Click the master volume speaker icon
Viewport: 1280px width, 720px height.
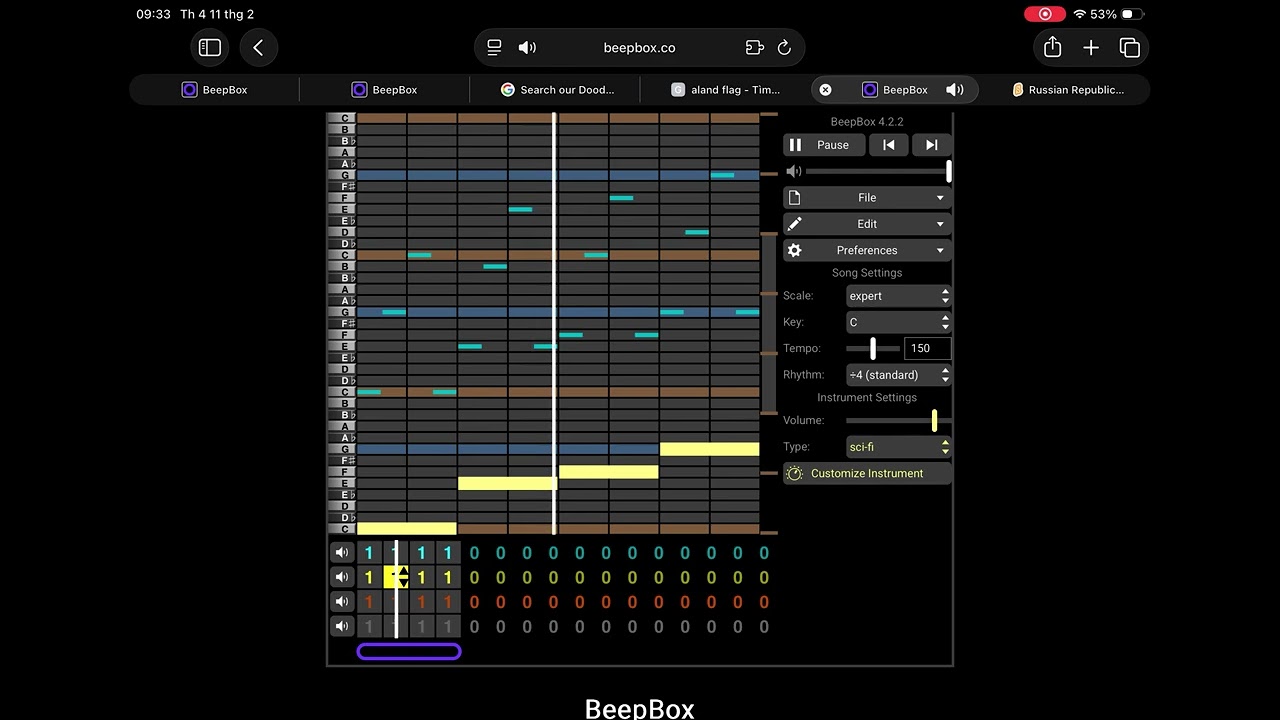(x=793, y=172)
